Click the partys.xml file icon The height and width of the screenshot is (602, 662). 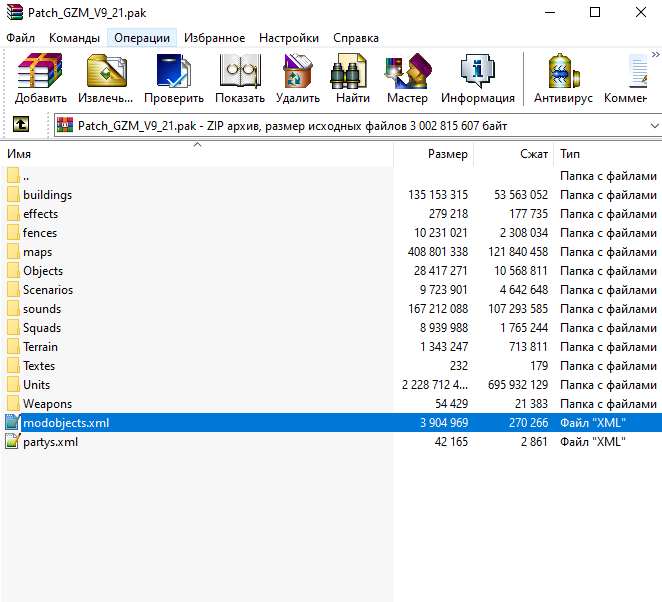[x=13, y=442]
